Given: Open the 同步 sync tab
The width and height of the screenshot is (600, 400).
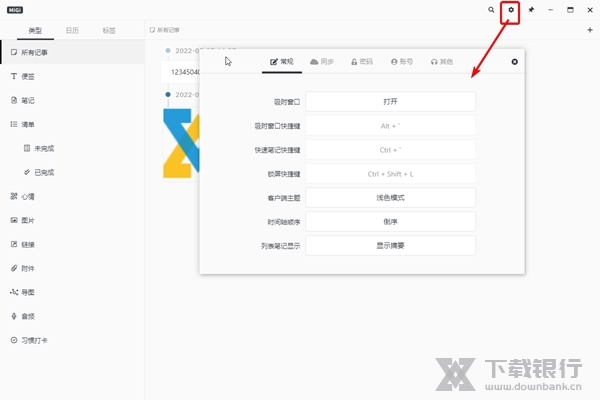Looking at the screenshot, I should pos(322,62).
